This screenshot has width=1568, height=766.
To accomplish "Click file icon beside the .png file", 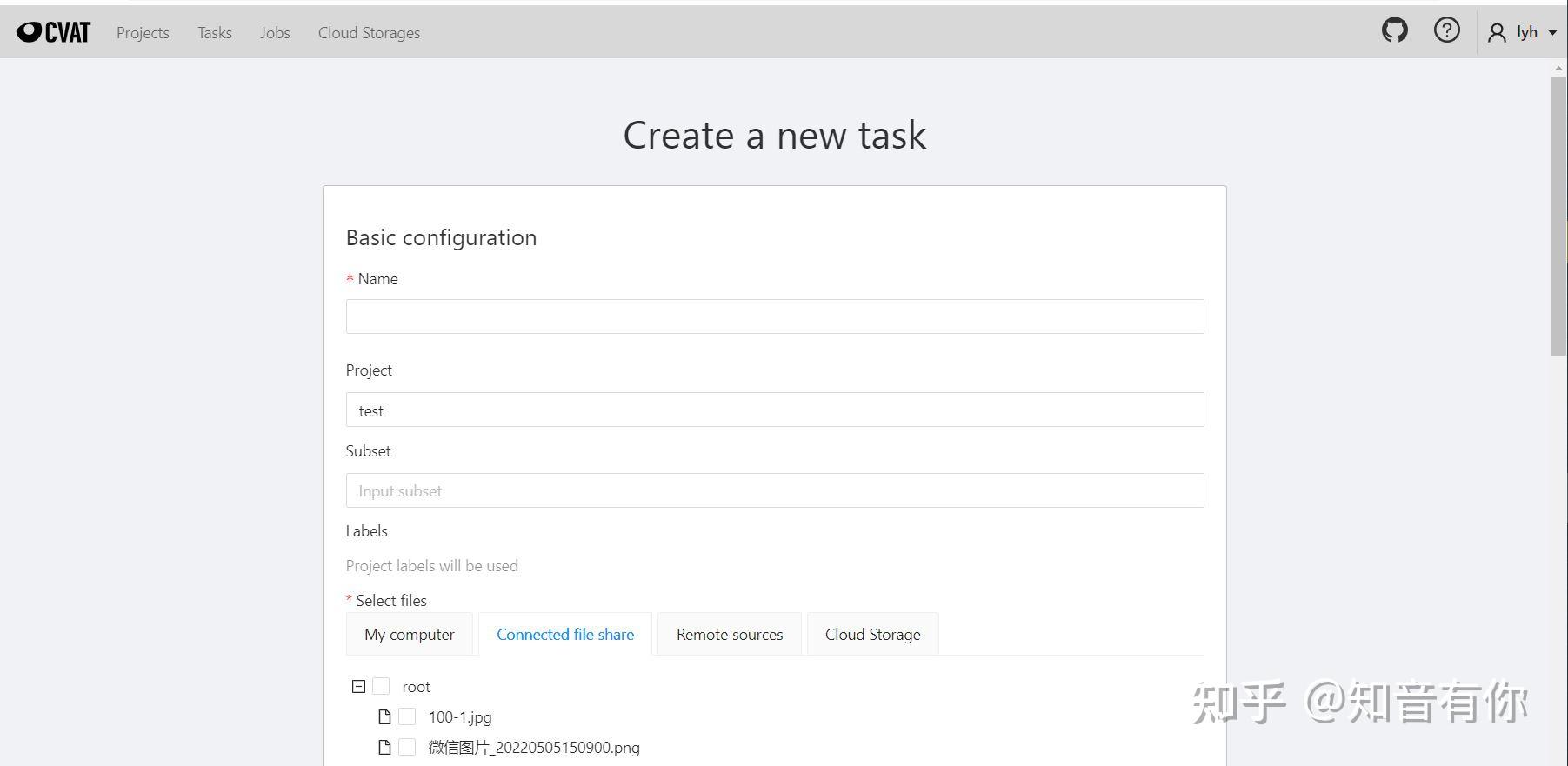I will pyautogui.click(x=384, y=748).
